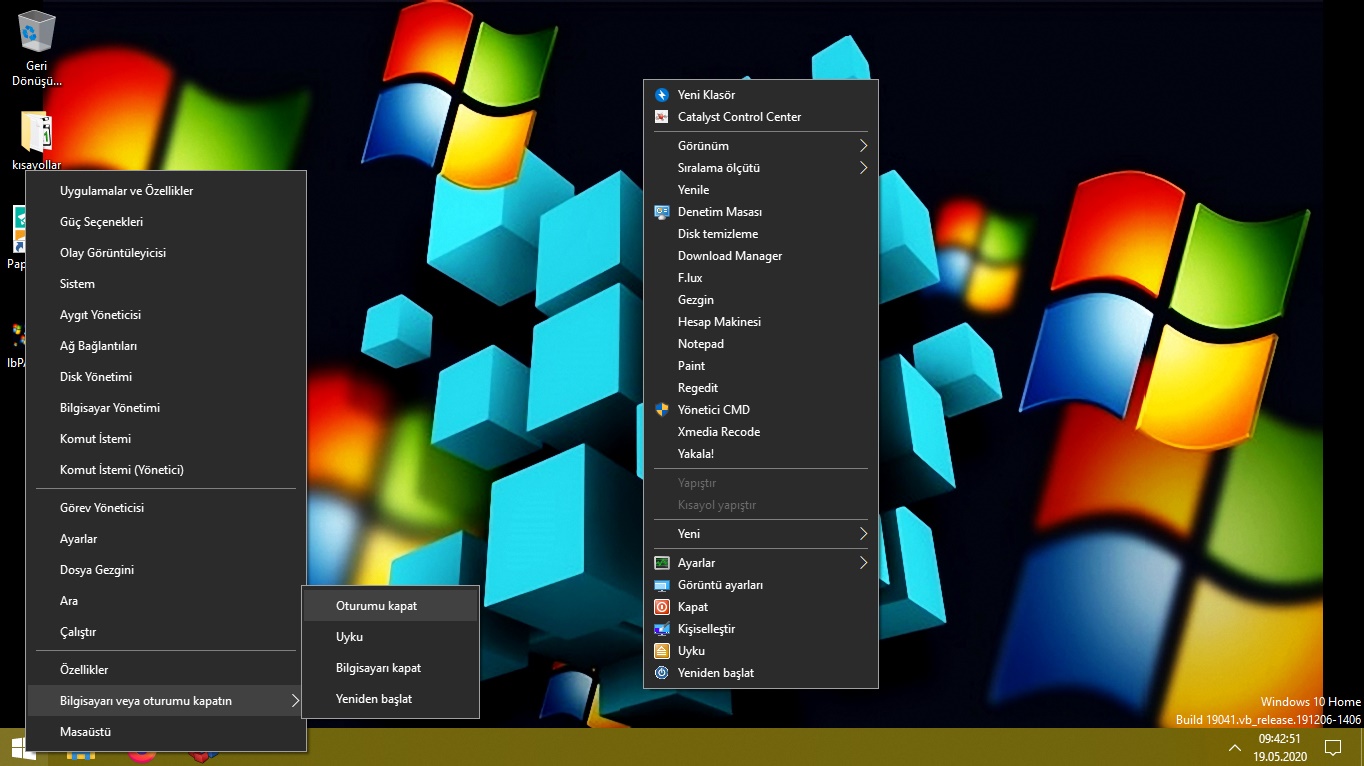Expand the Sıralama ölçütü submenu arrow

coord(863,168)
